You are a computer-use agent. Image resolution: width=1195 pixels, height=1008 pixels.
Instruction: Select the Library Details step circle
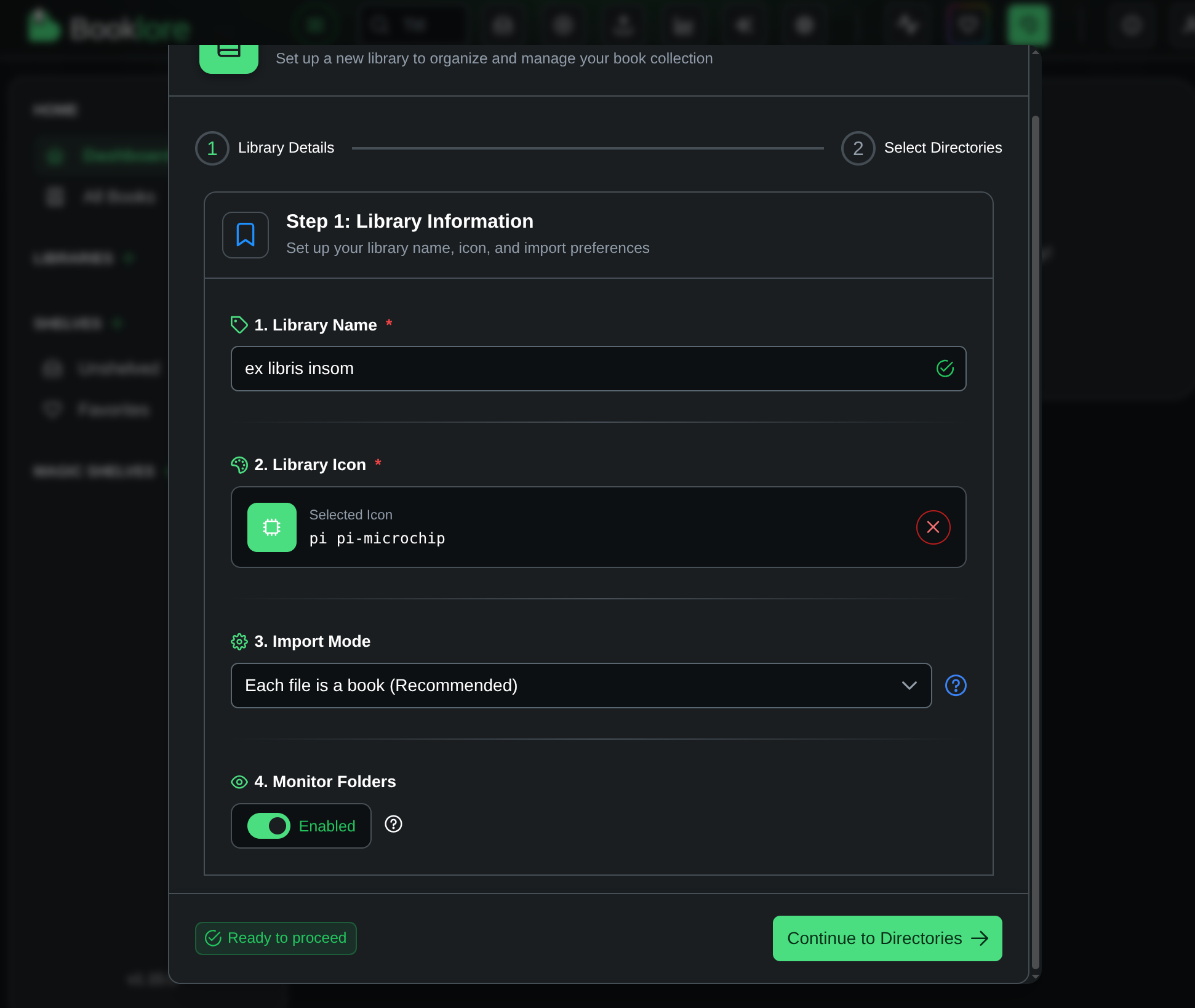[211, 148]
